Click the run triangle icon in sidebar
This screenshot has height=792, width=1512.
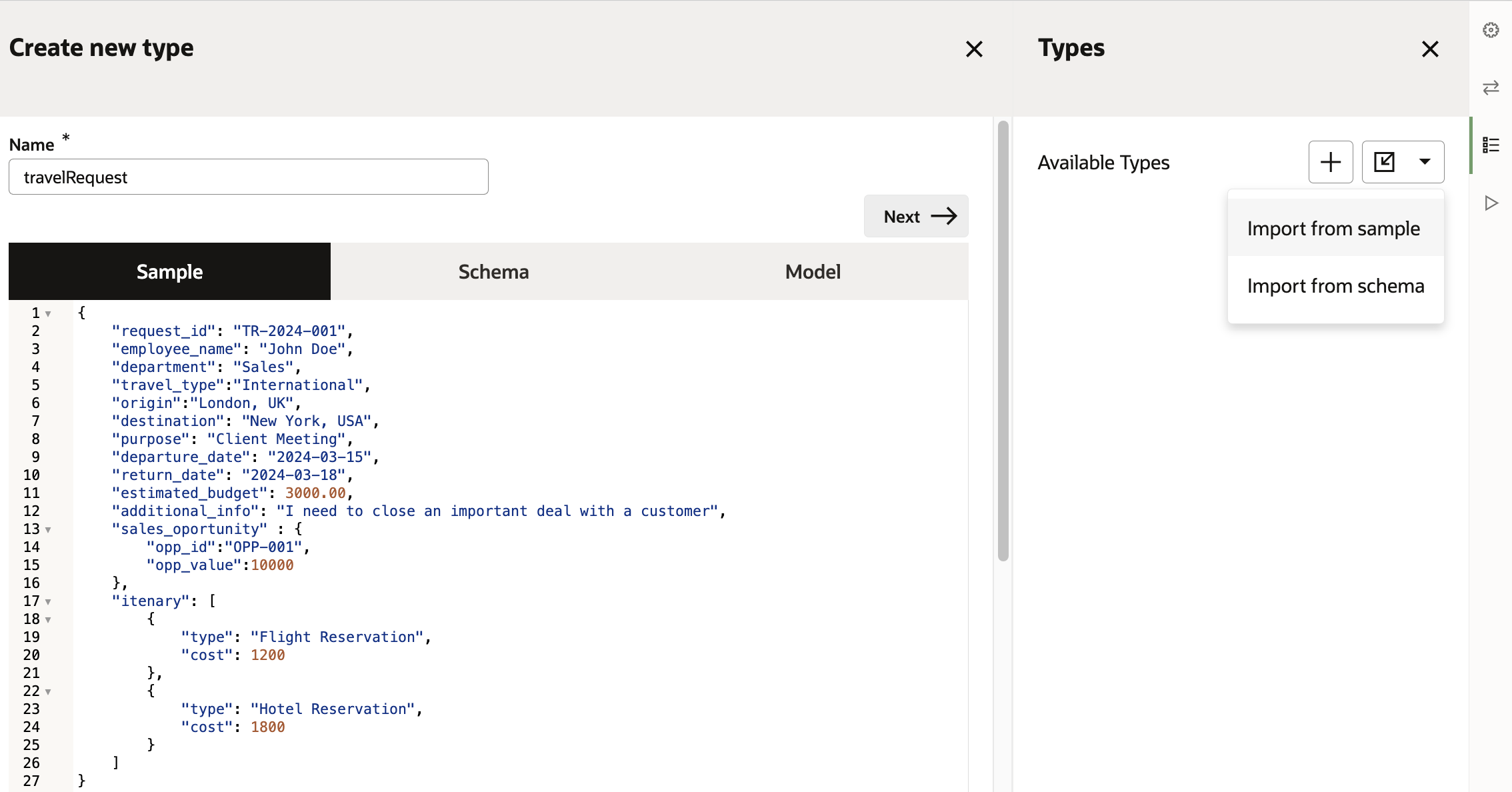pos(1491,203)
